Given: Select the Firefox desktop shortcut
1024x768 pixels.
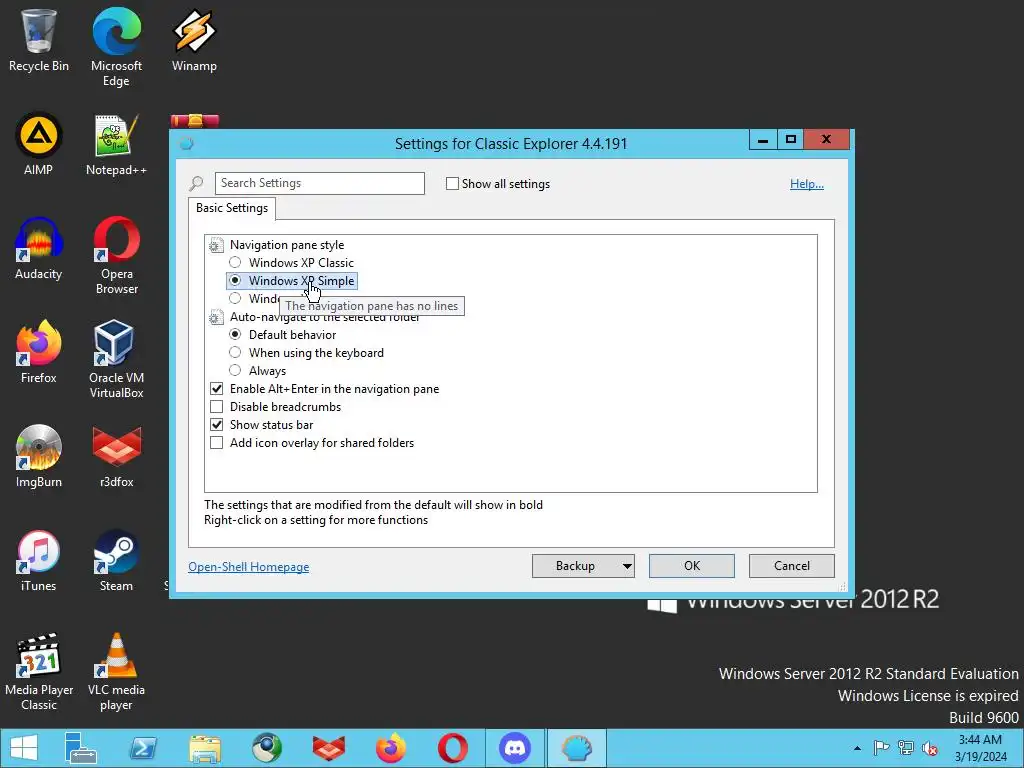Looking at the screenshot, I should point(39,353).
